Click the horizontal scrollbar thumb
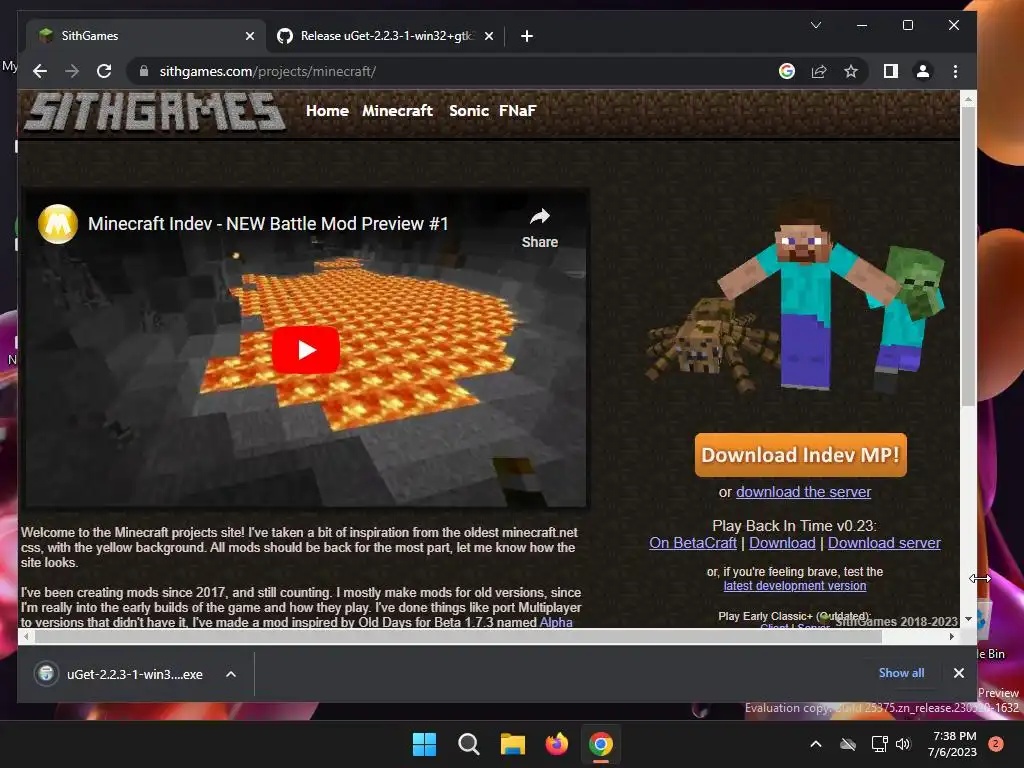The height and width of the screenshot is (768, 1024). point(458,636)
